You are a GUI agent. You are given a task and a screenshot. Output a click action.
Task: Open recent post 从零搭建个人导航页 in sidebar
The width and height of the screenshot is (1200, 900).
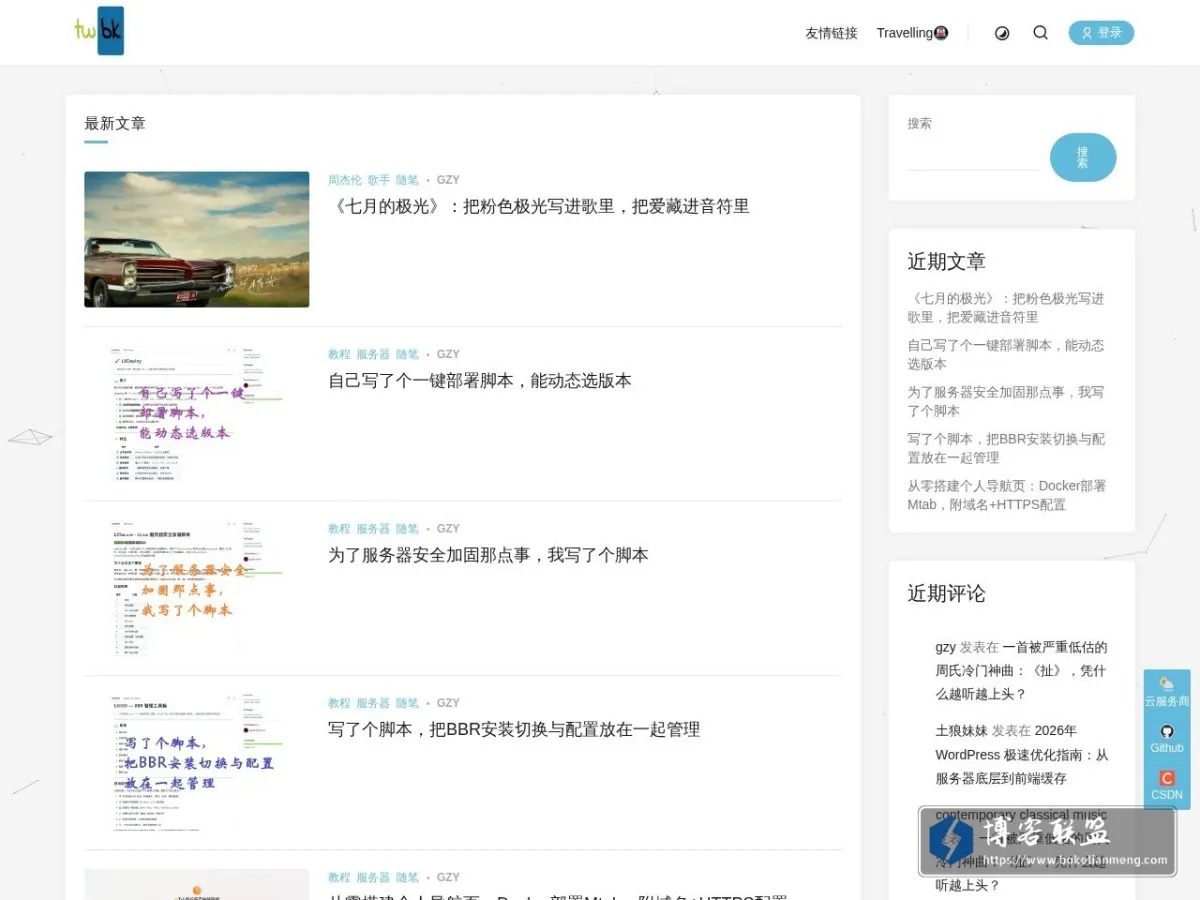[1007, 495]
